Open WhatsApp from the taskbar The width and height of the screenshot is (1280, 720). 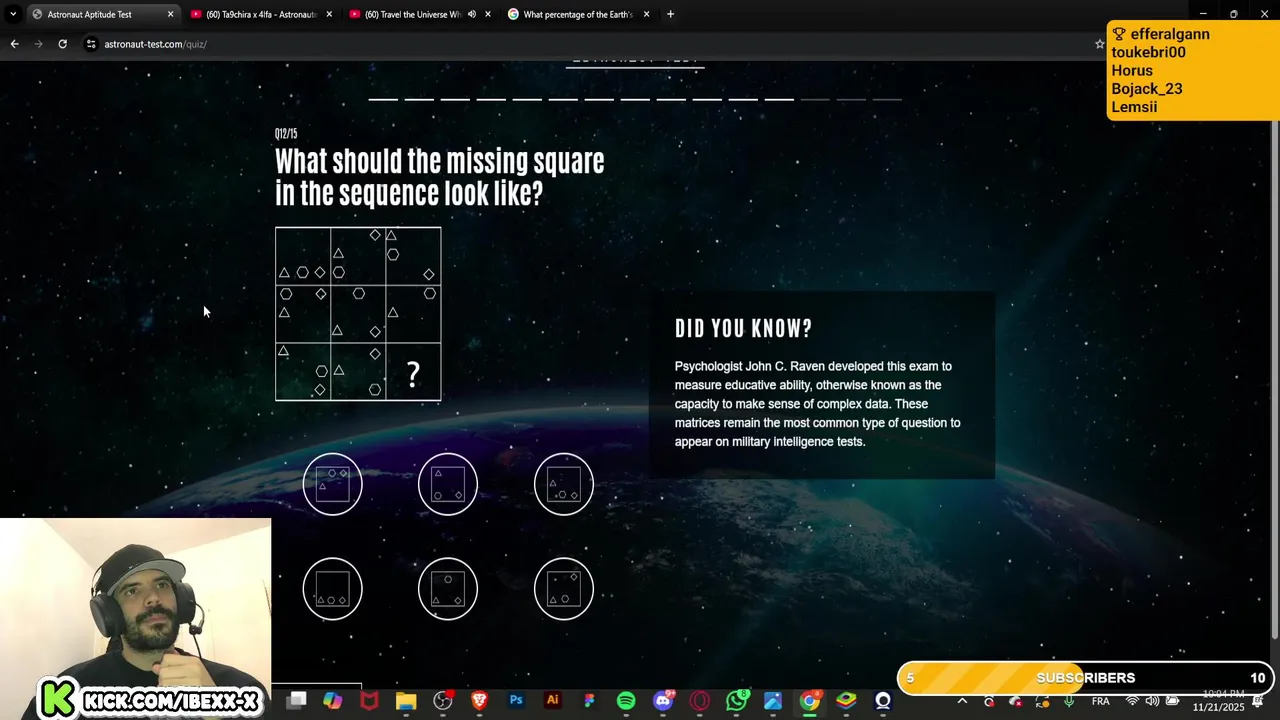737,701
